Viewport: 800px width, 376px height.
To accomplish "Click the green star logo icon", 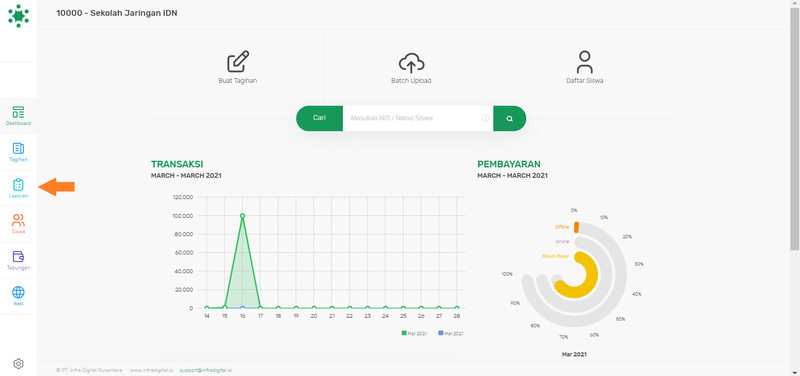I will click(18, 15).
